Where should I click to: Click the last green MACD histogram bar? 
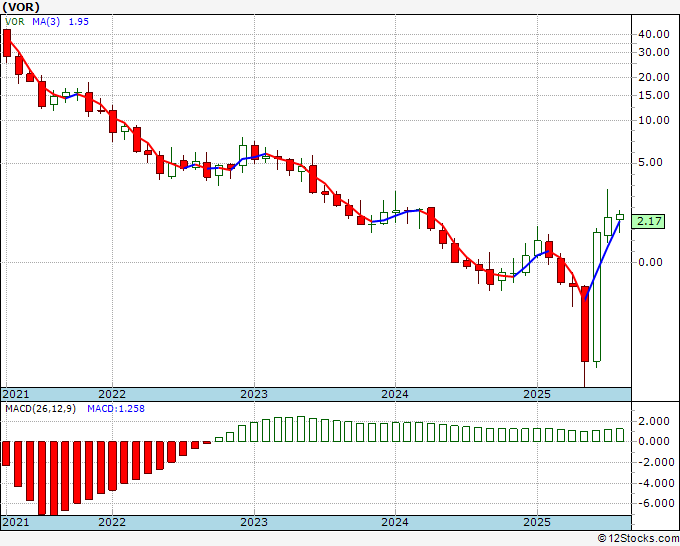[x=620, y=435]
